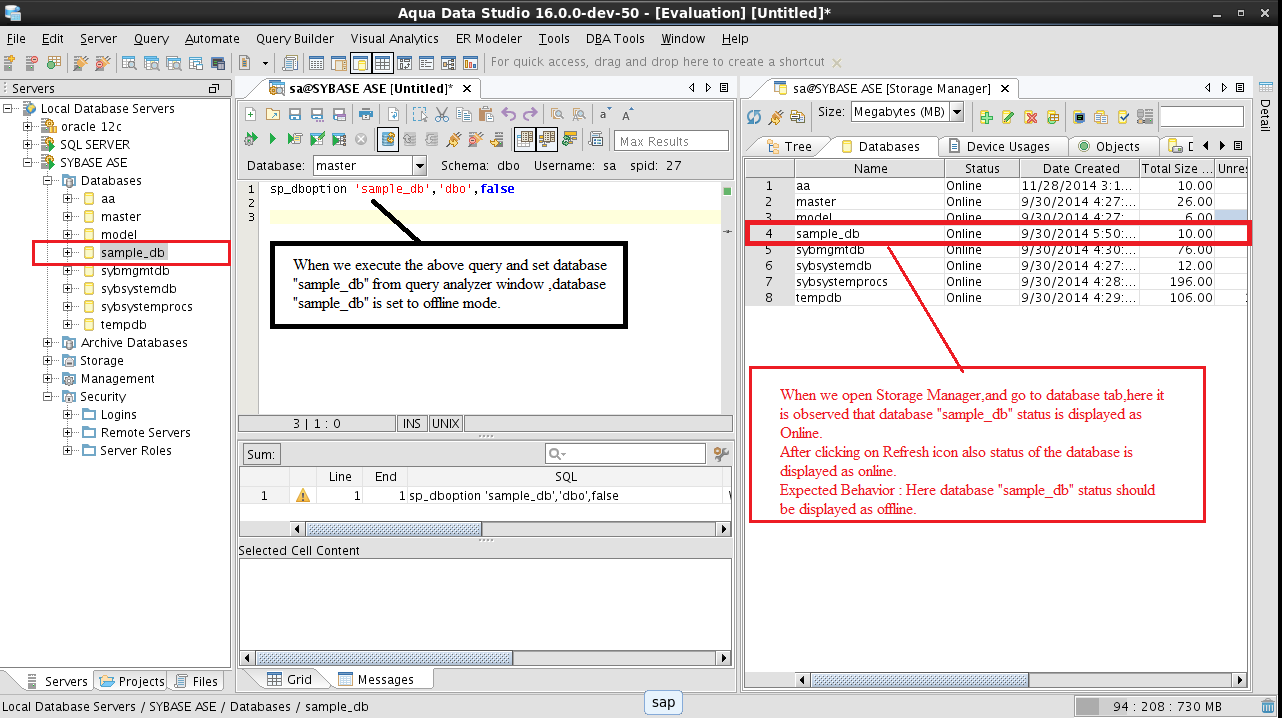
Task: Click the Name column header in Databases grid
Action: (870, 169)
